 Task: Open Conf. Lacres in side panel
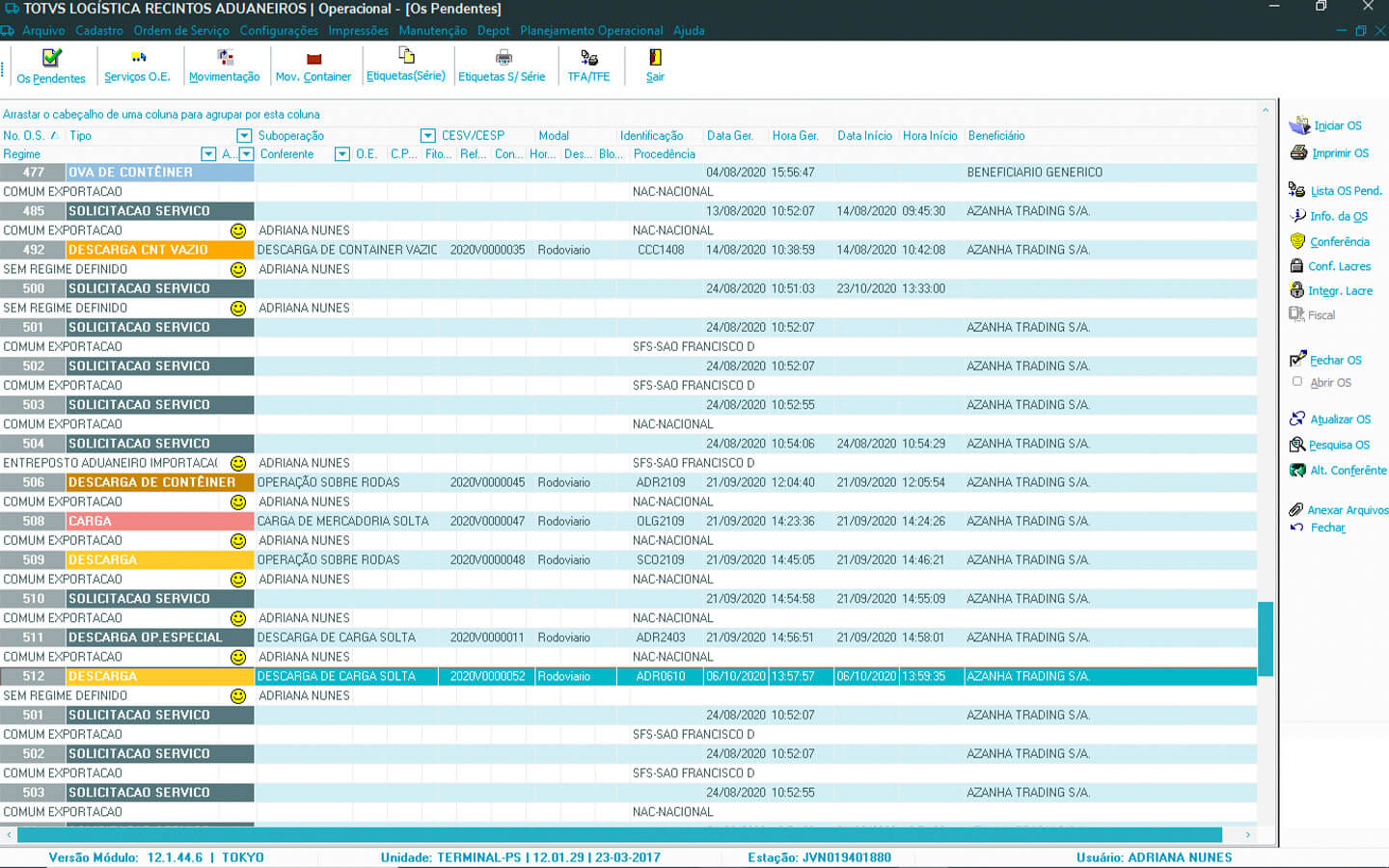pos(1339,266)
